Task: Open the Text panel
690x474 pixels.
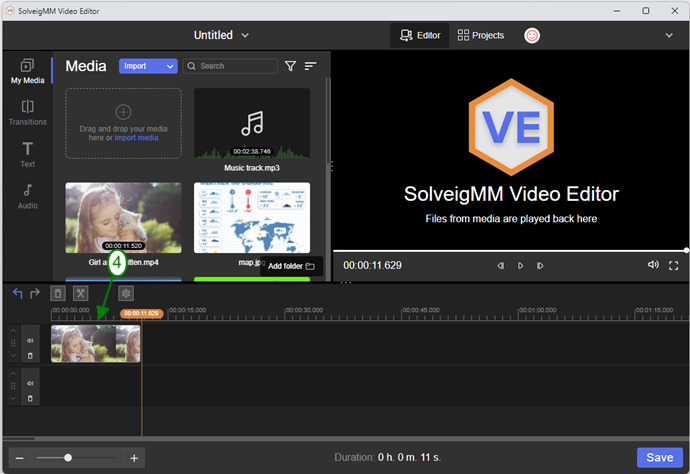Action: tap(27, 154)
